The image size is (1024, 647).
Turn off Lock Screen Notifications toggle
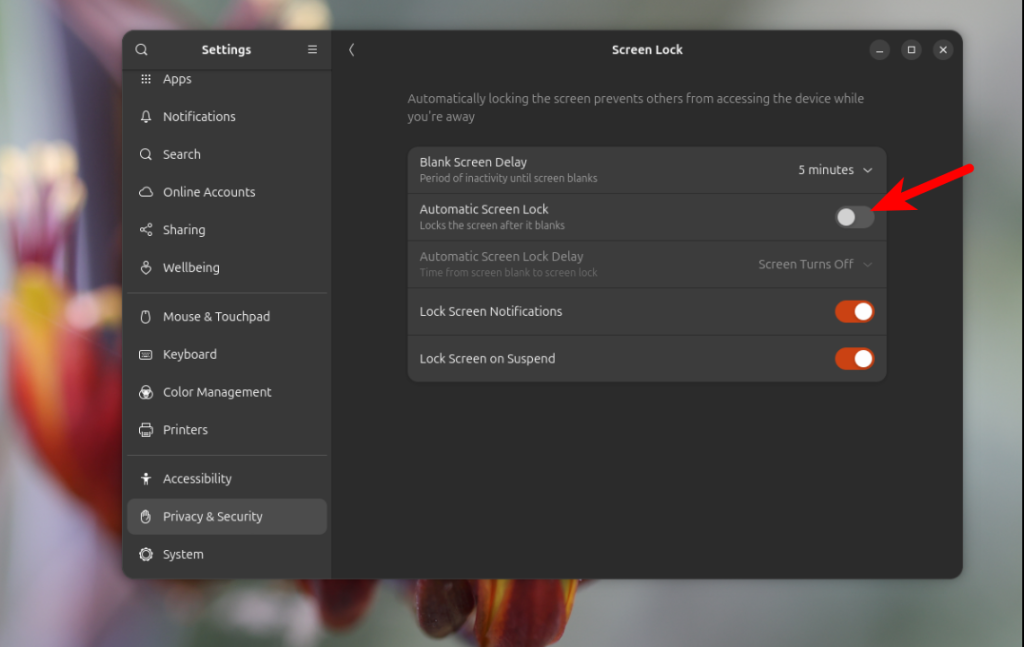(x=854, y=312)
